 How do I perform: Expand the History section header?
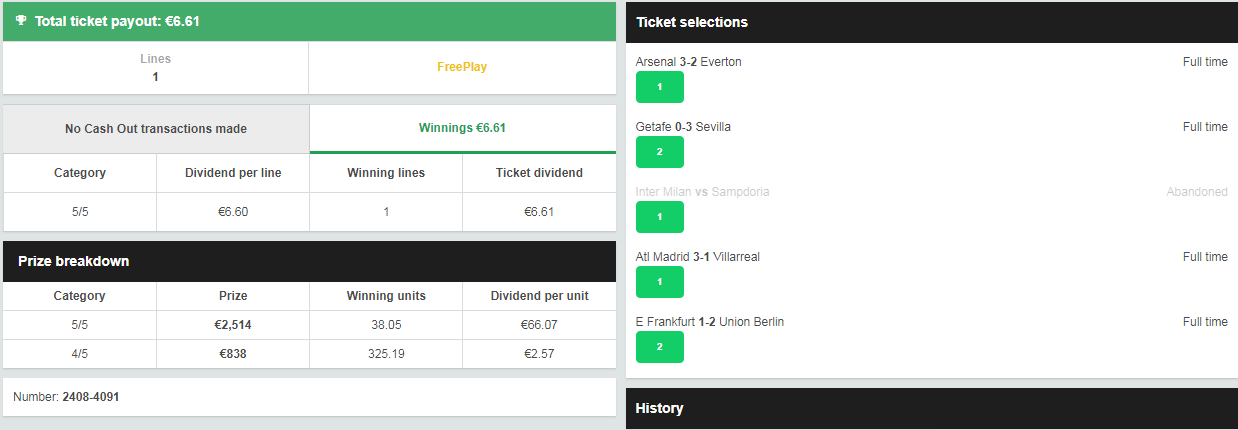tap(931, 408)
